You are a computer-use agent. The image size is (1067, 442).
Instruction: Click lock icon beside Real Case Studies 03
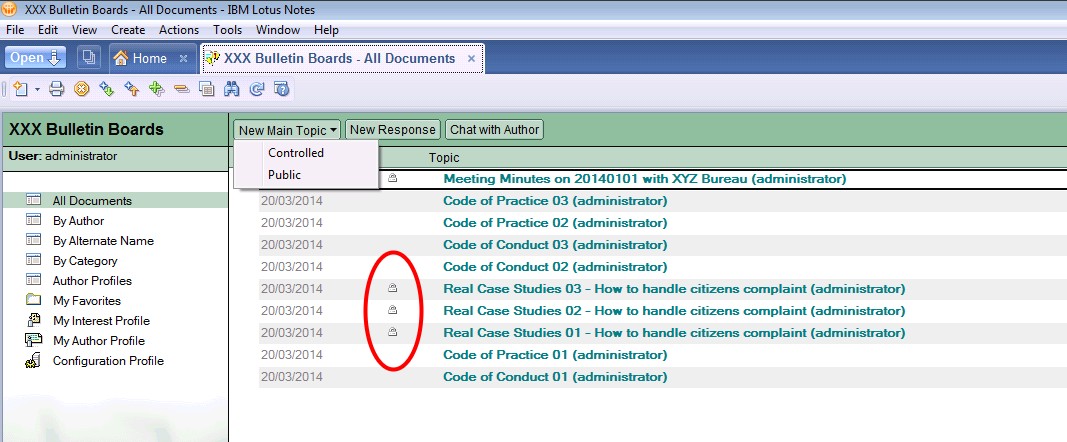[393, 289]
